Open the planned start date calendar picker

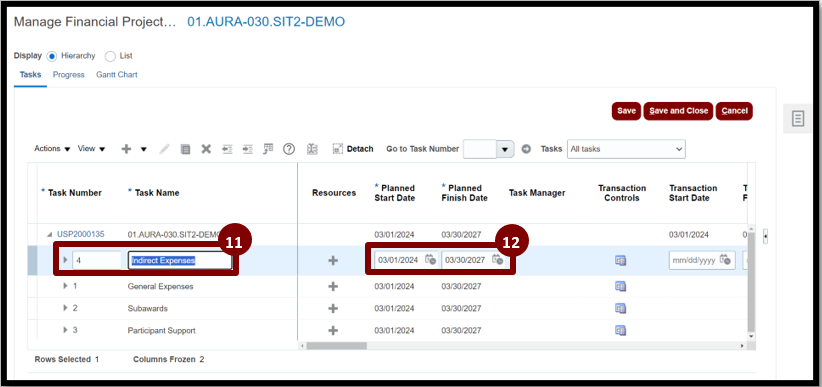coord(430,260)
